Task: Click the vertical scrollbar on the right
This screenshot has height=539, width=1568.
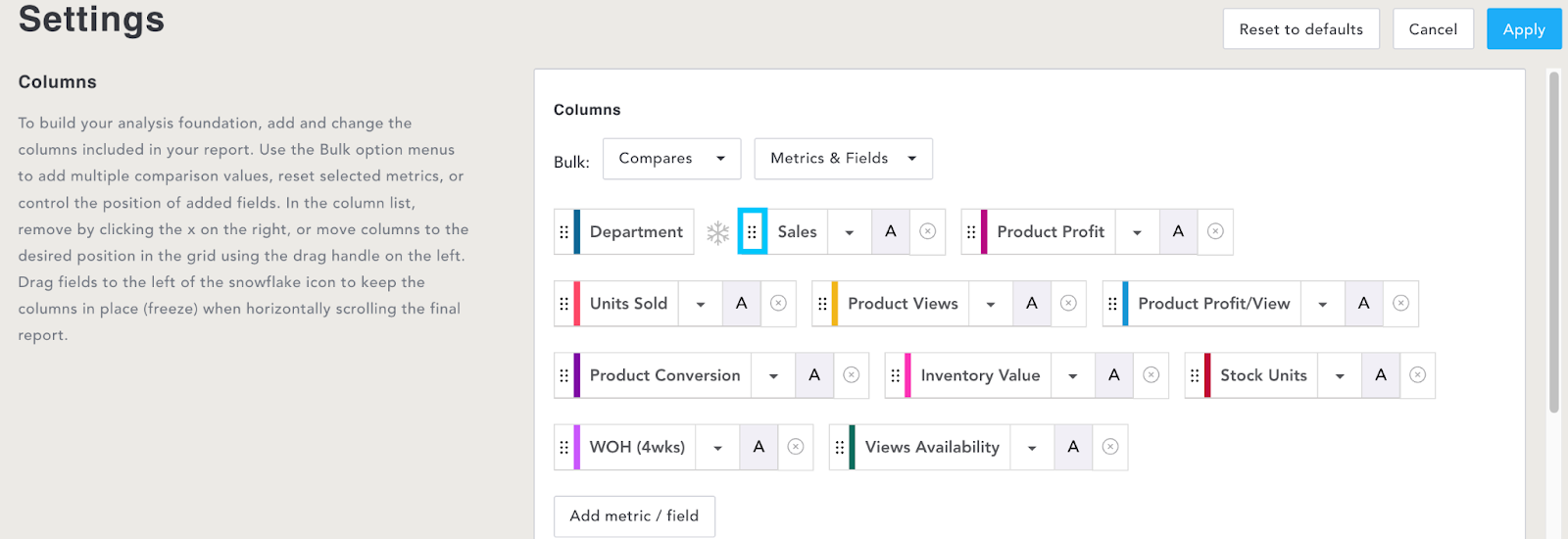Action: (1553, 242)
